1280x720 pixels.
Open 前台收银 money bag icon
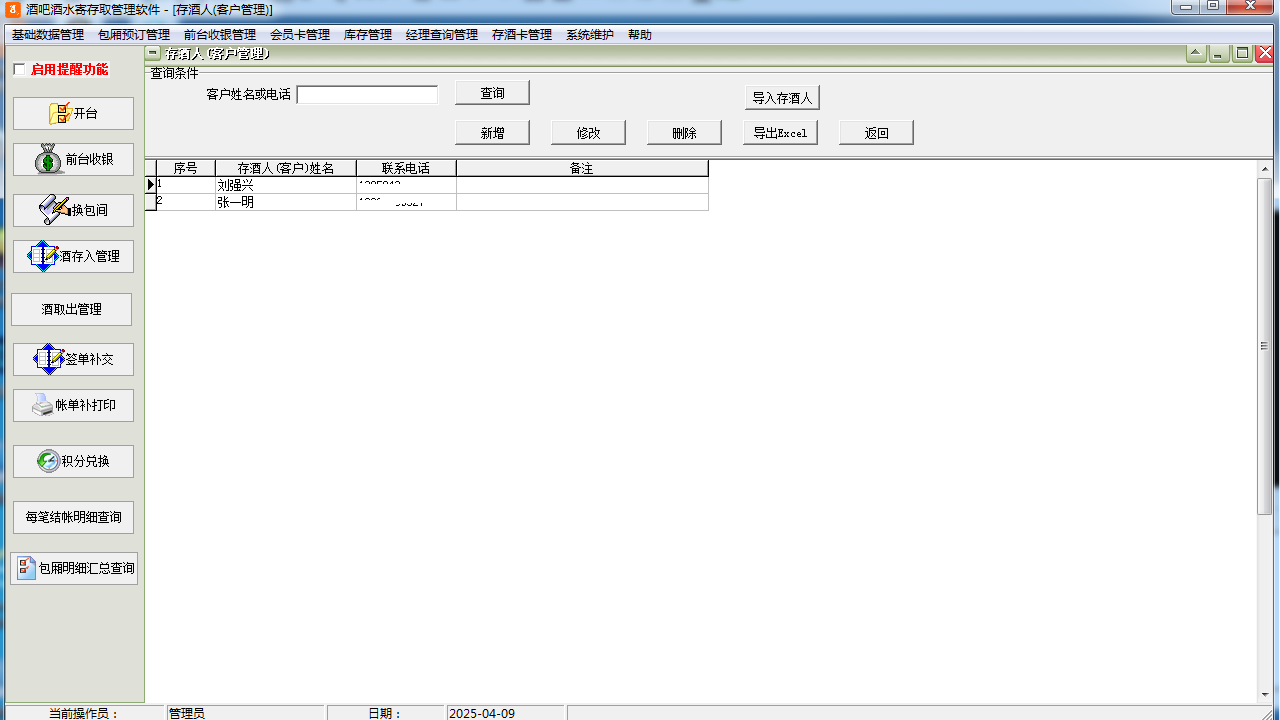coord(50,160)
